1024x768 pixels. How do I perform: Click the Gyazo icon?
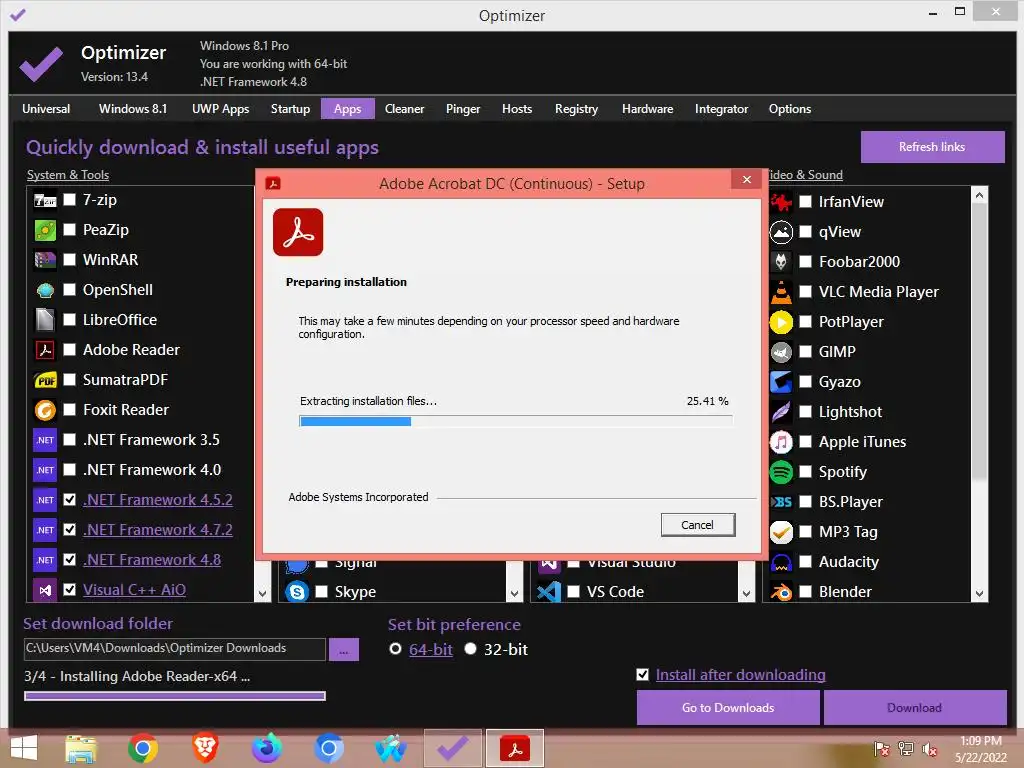(x=781, y=382)
